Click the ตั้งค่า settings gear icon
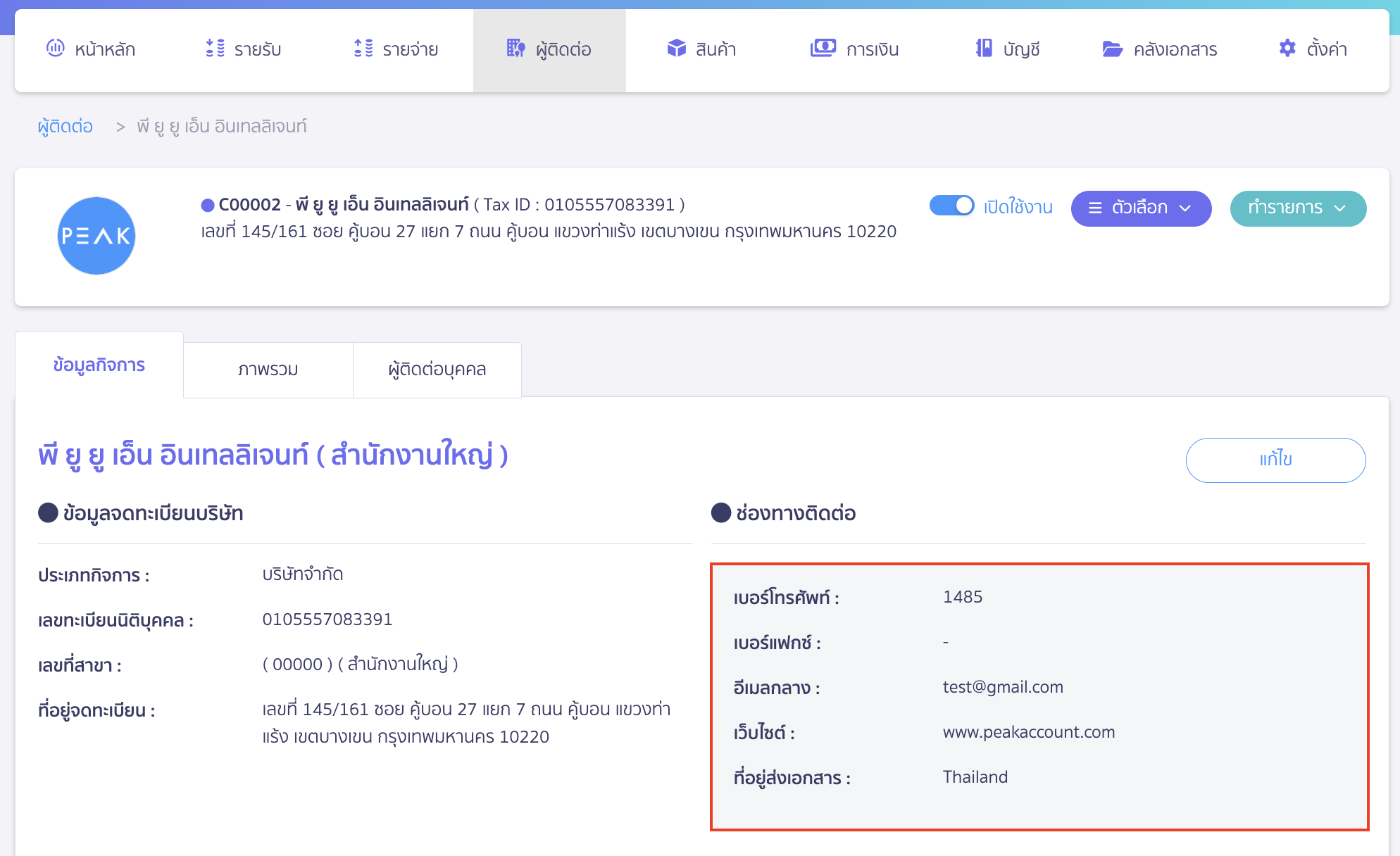Screen dimensions: 1400x856 coord(1287,49)
